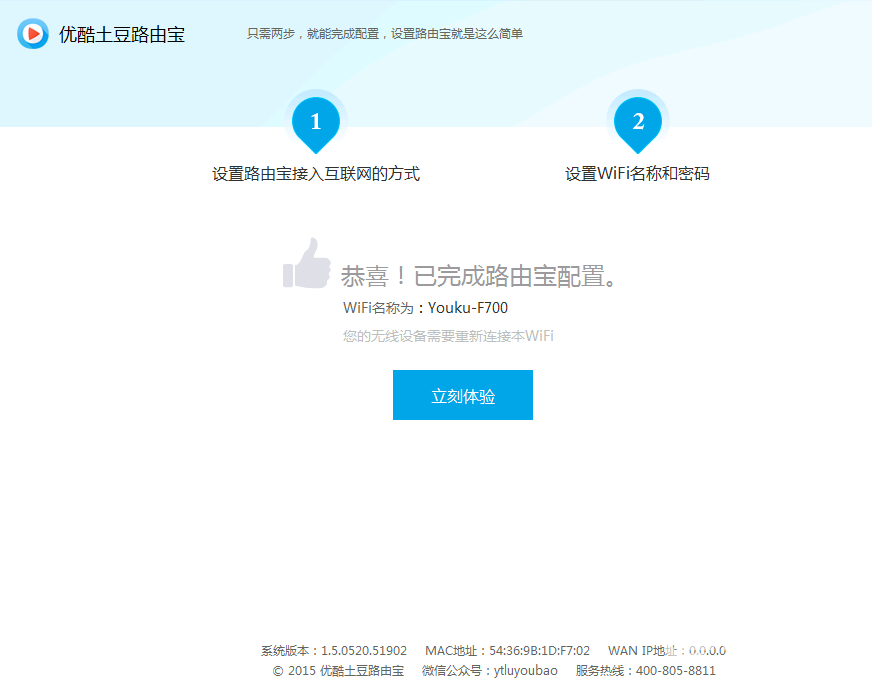Screen dimensions: 872x691
Task: Click the 优酷土豆路由宝 title text
Action: pyautogui.click(x=122, y=34)
